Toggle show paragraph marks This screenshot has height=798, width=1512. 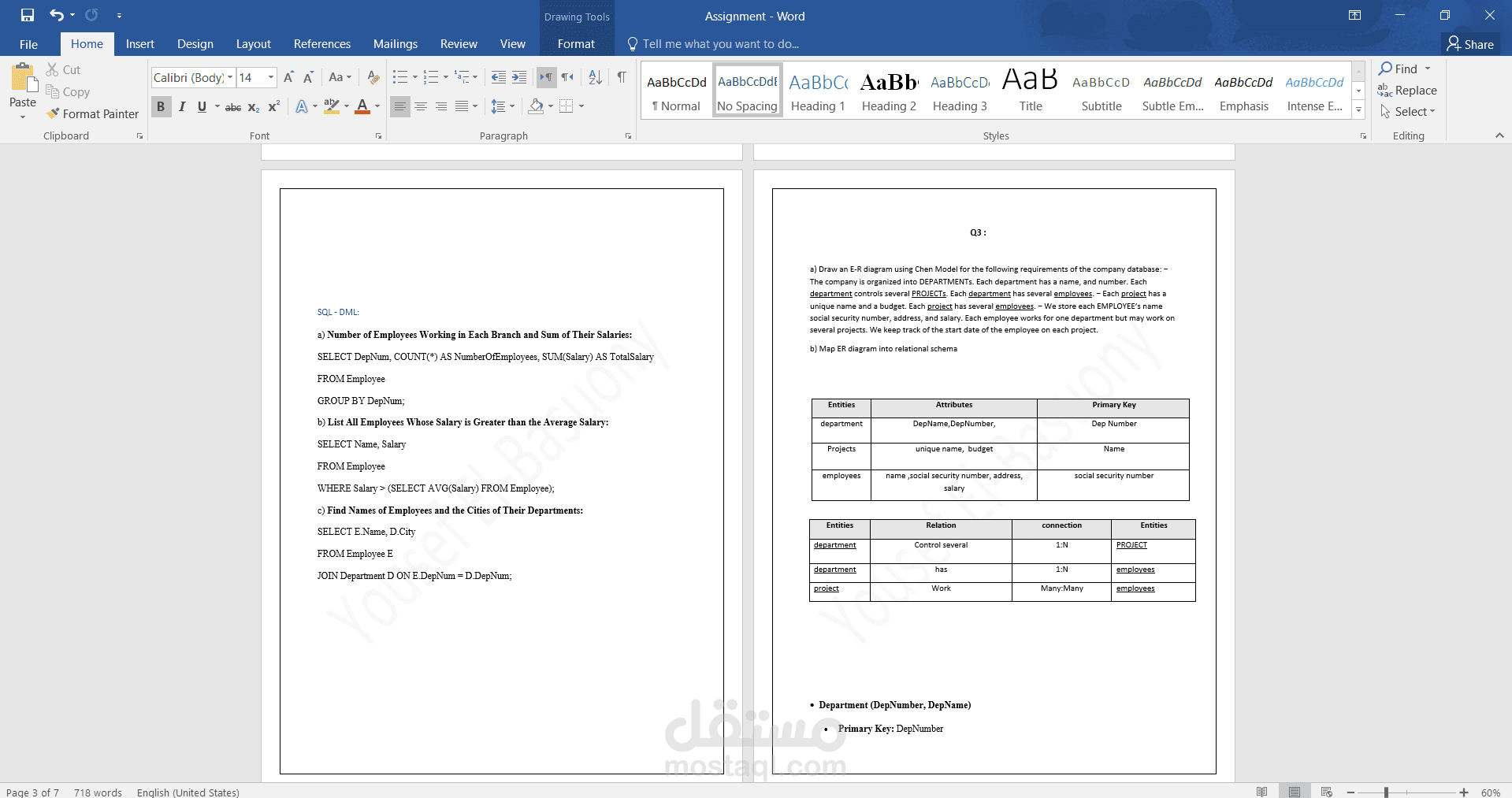[622, 77]
